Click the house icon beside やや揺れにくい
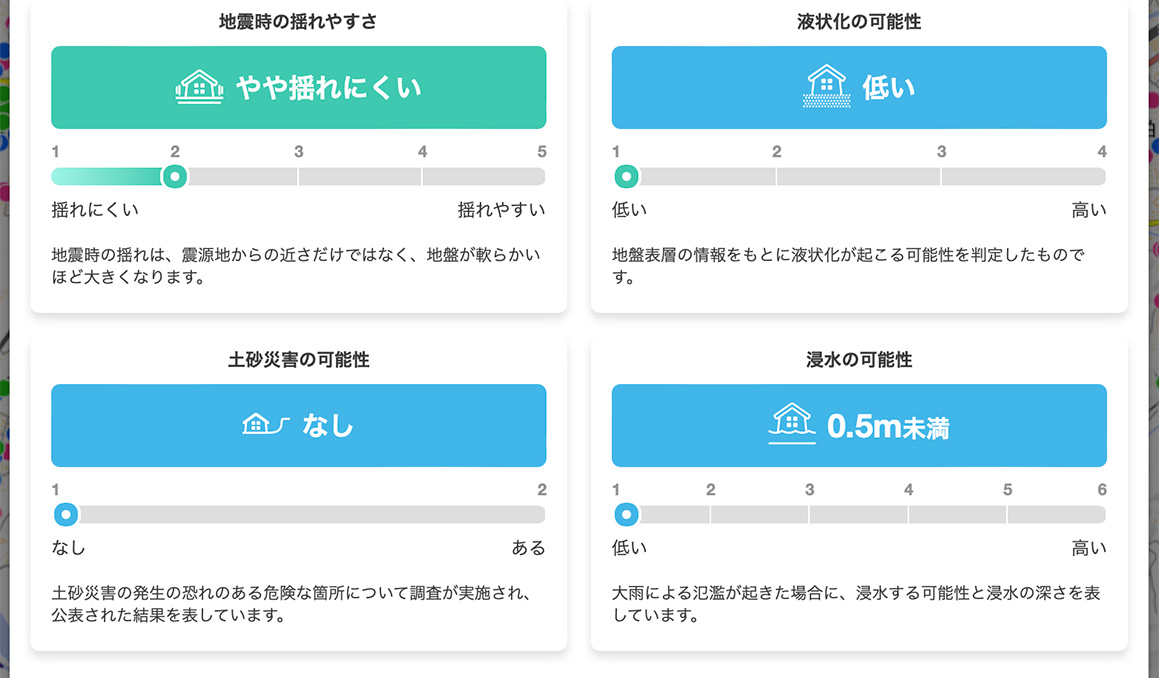 (199, 87)
